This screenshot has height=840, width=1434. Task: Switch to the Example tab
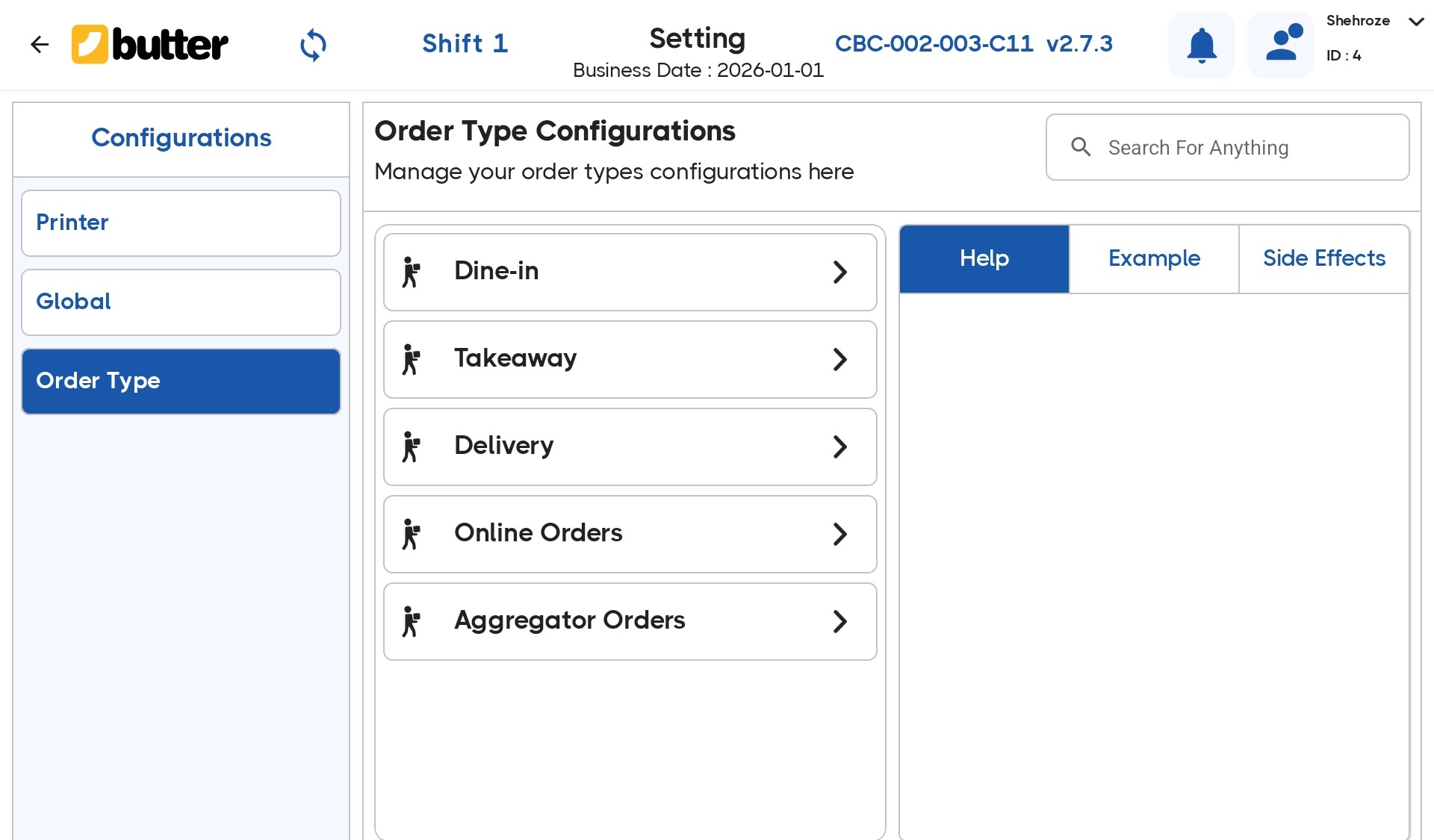1154,258
